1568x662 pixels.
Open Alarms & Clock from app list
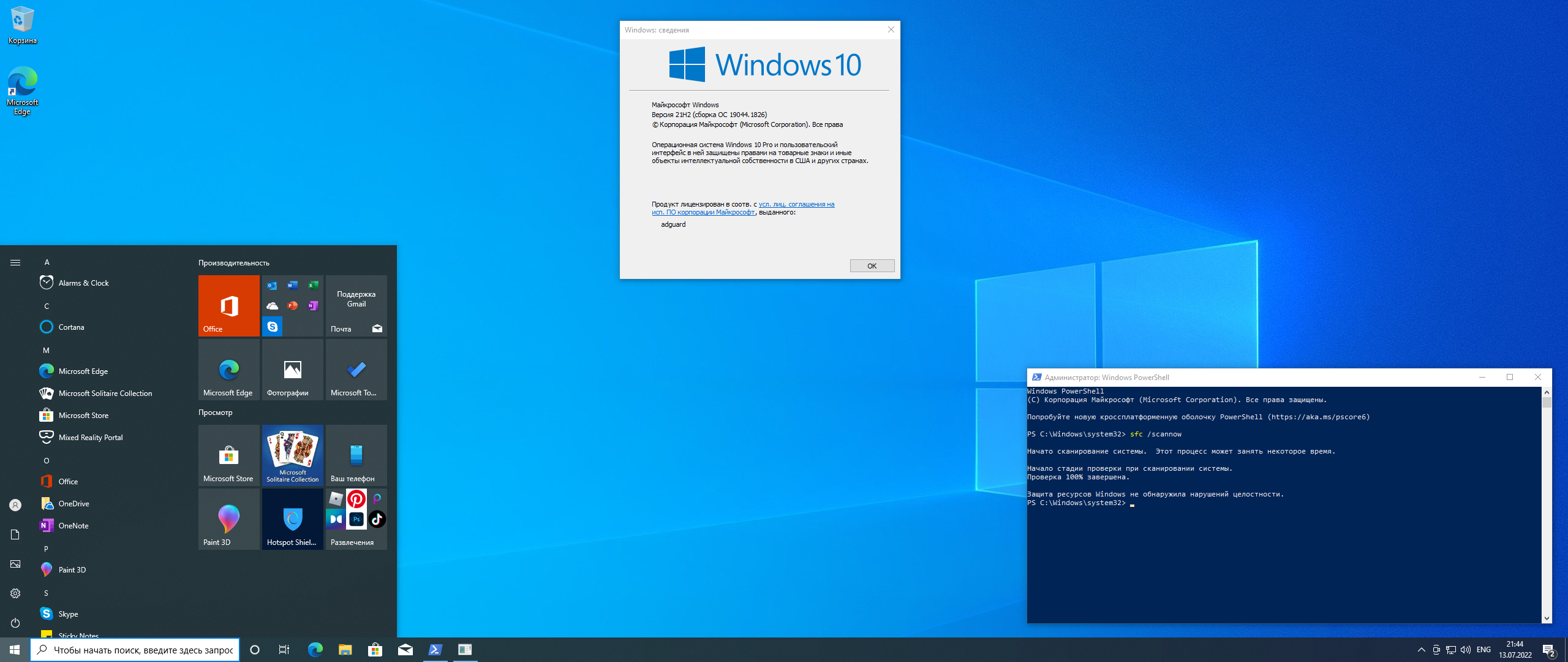click(110, 283)
